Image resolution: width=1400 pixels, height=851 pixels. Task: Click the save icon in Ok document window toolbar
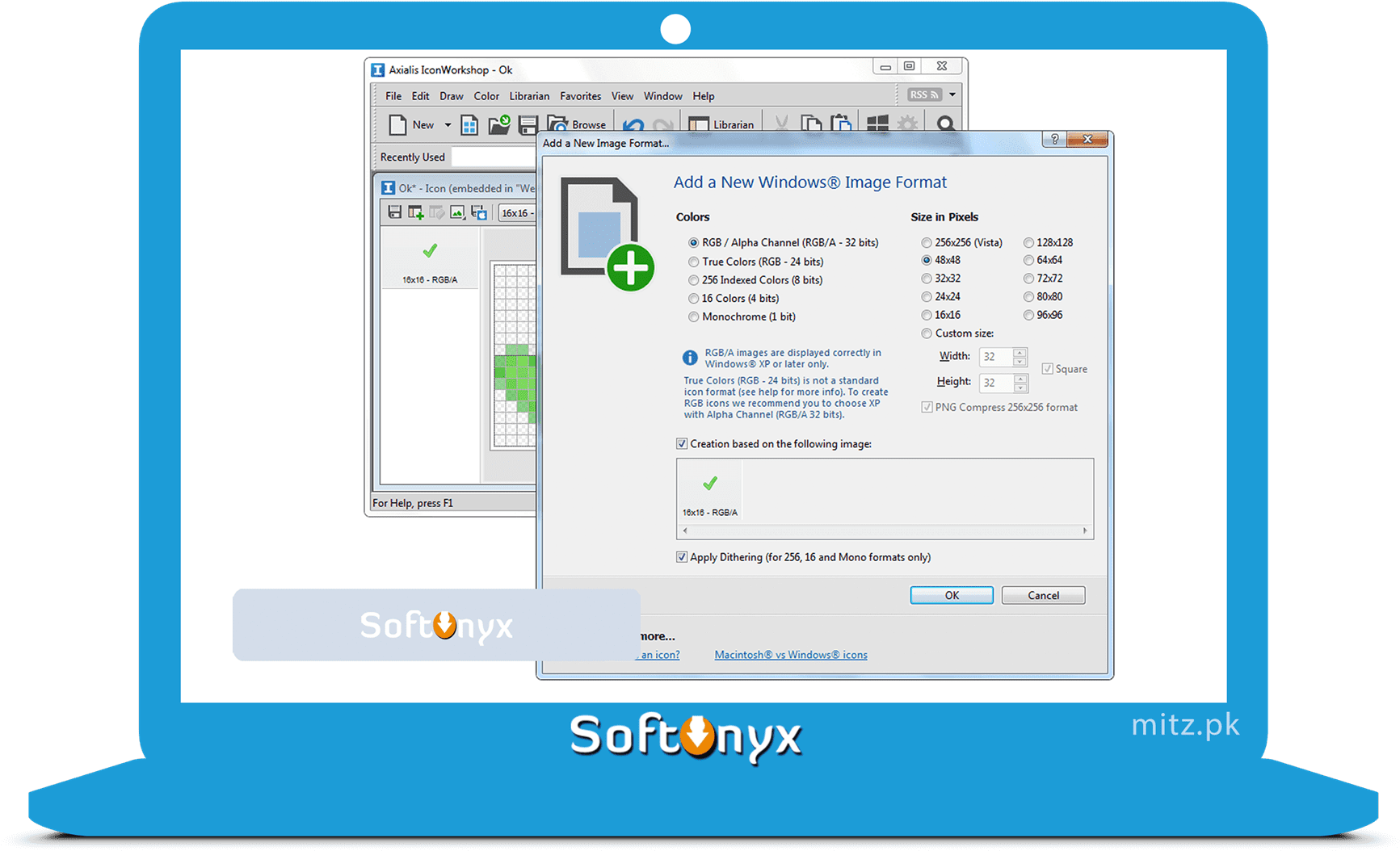394,212
